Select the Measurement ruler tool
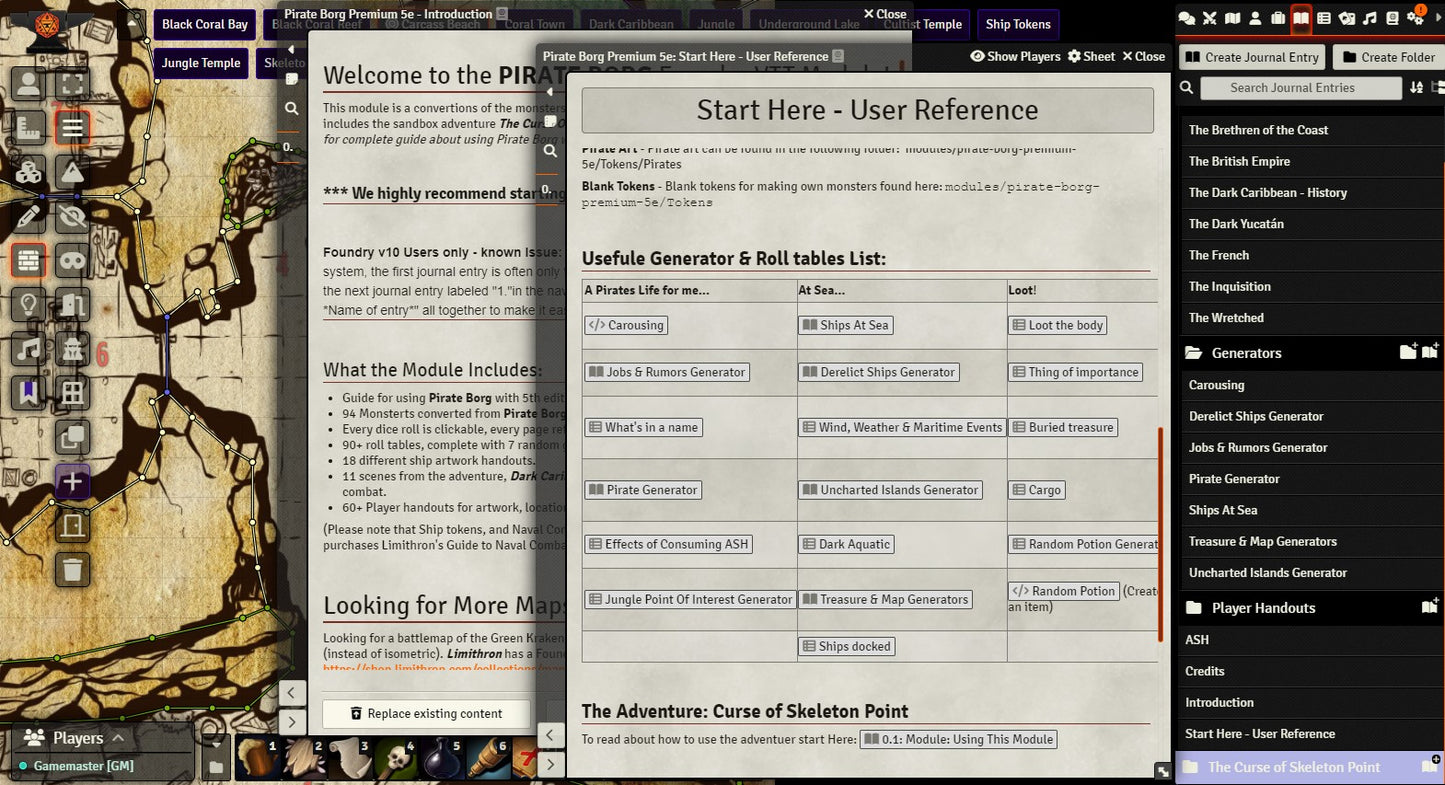This screenshot has height=785, width=1445. point(28,128)
